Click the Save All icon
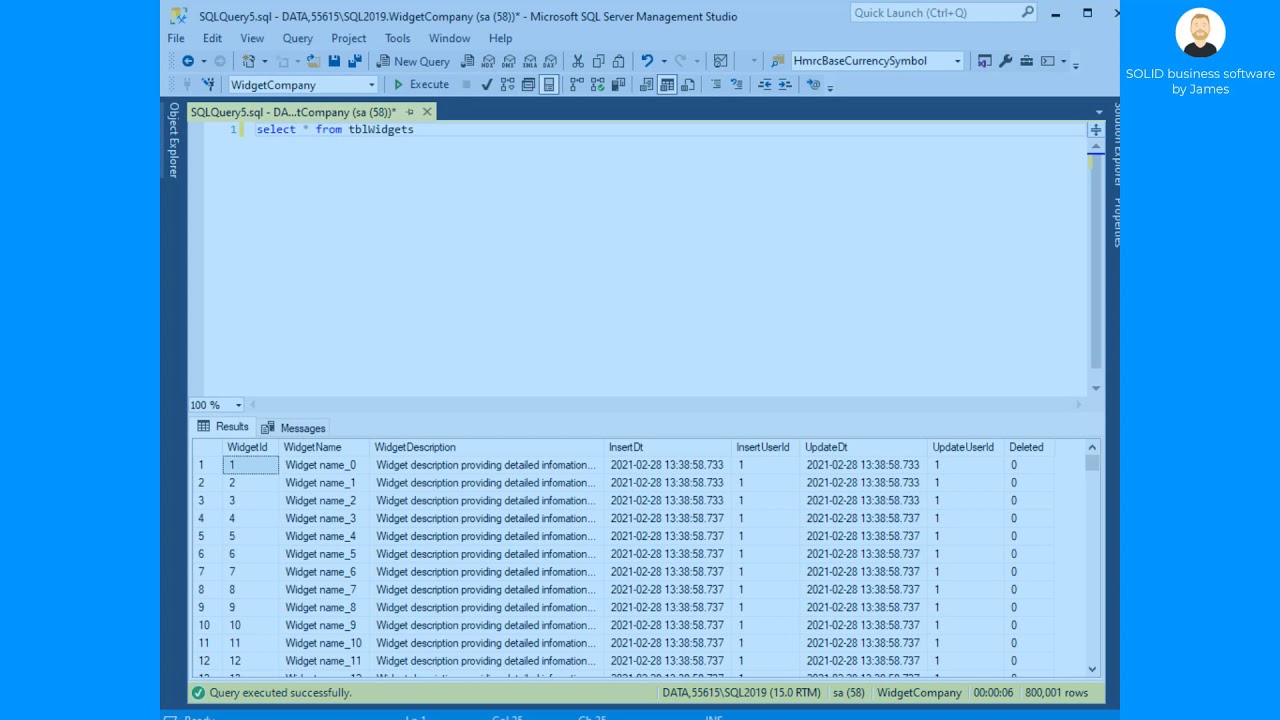The image size is (1280, 720). pos(354,61)
